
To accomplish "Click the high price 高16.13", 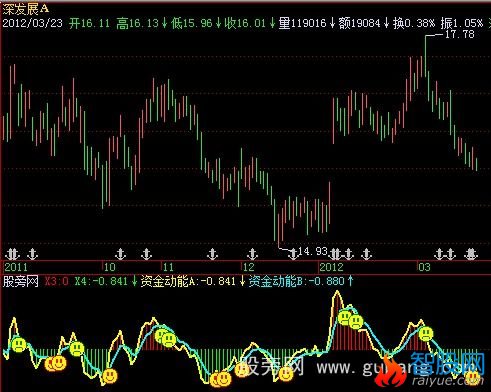I will point(137,23).
